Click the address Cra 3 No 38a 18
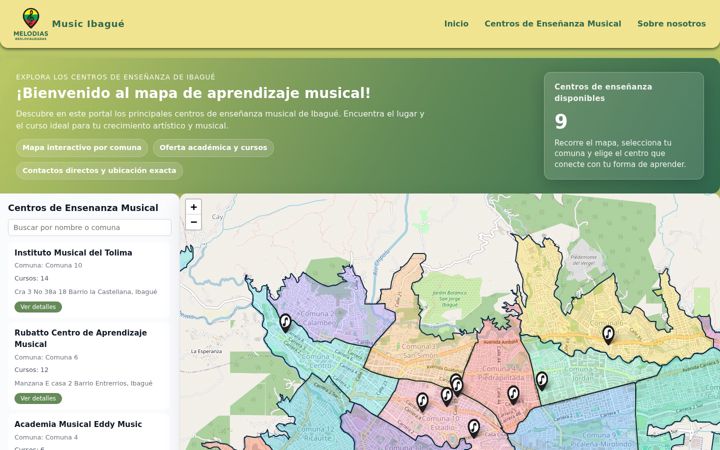720x450 pixels. coord(86,292)
